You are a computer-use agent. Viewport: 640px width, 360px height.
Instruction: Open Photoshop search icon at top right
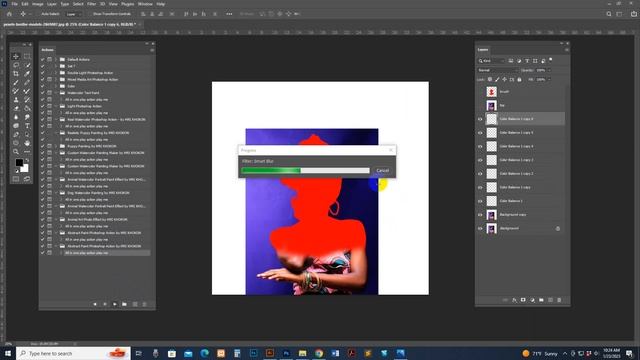coord(609,14)
